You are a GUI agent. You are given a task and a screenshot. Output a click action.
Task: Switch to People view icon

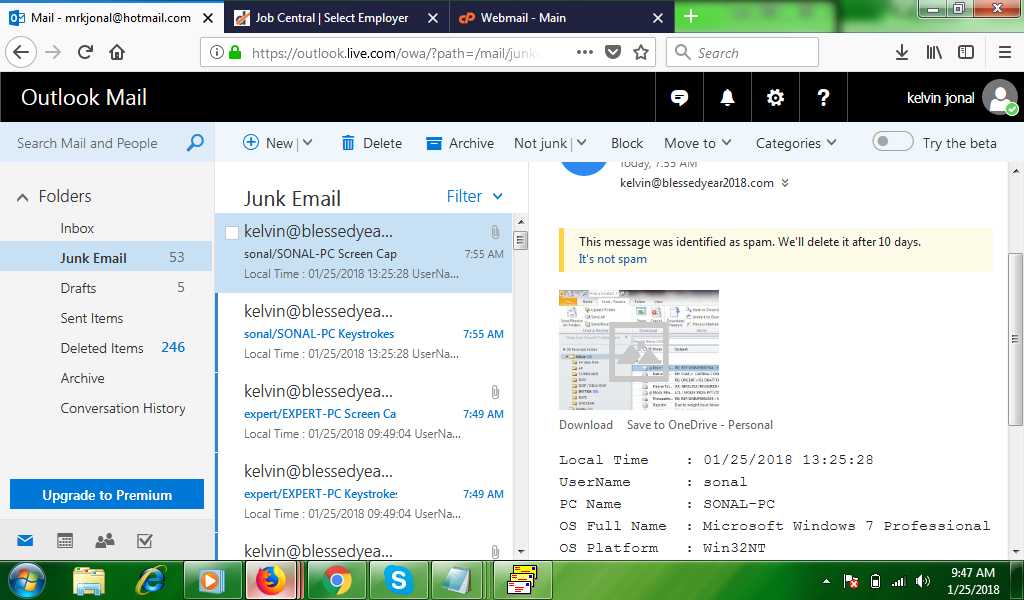click(105, 541)
